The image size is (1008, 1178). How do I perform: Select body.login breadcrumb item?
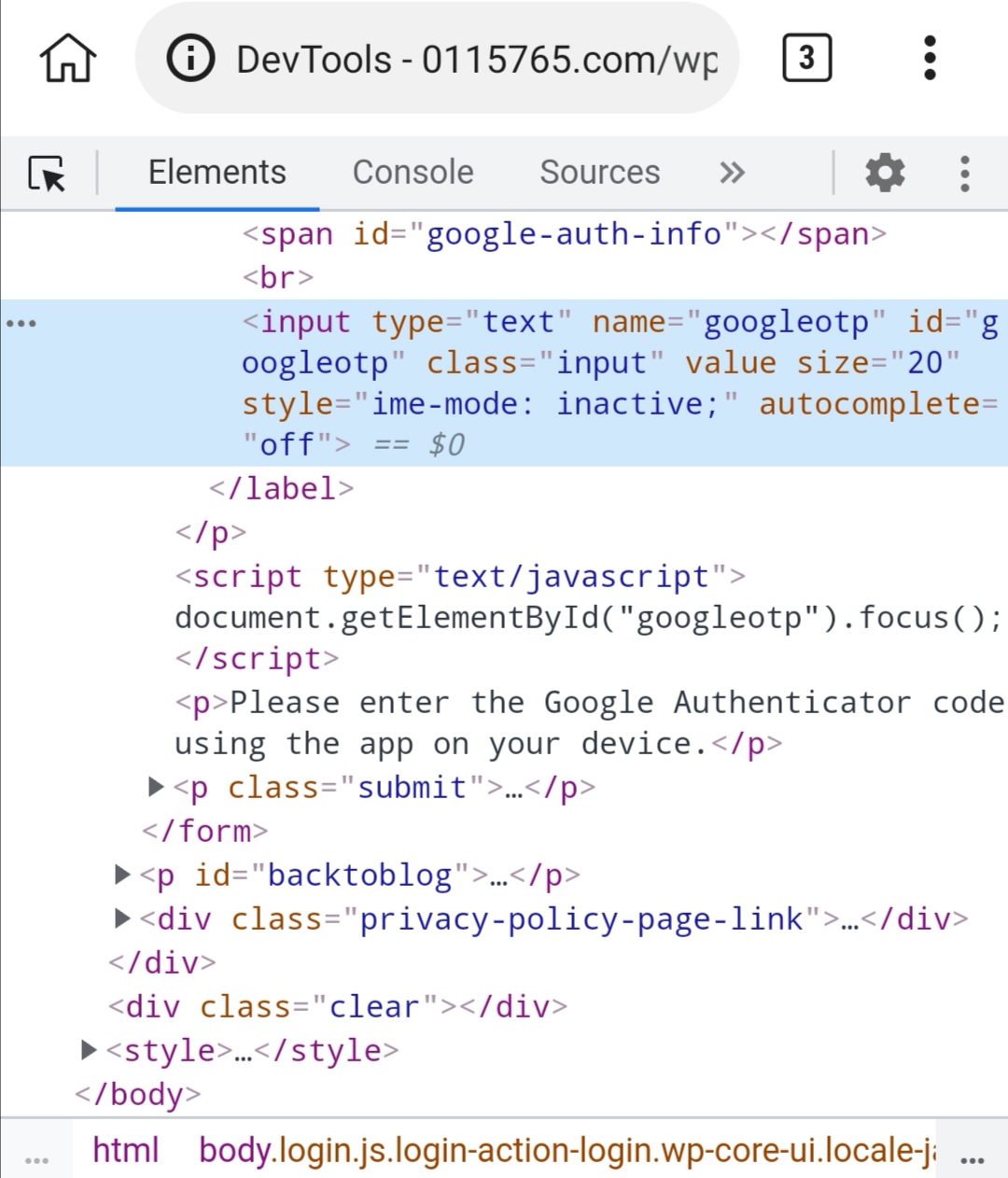pyautogui.click(x=567, y=1150)
